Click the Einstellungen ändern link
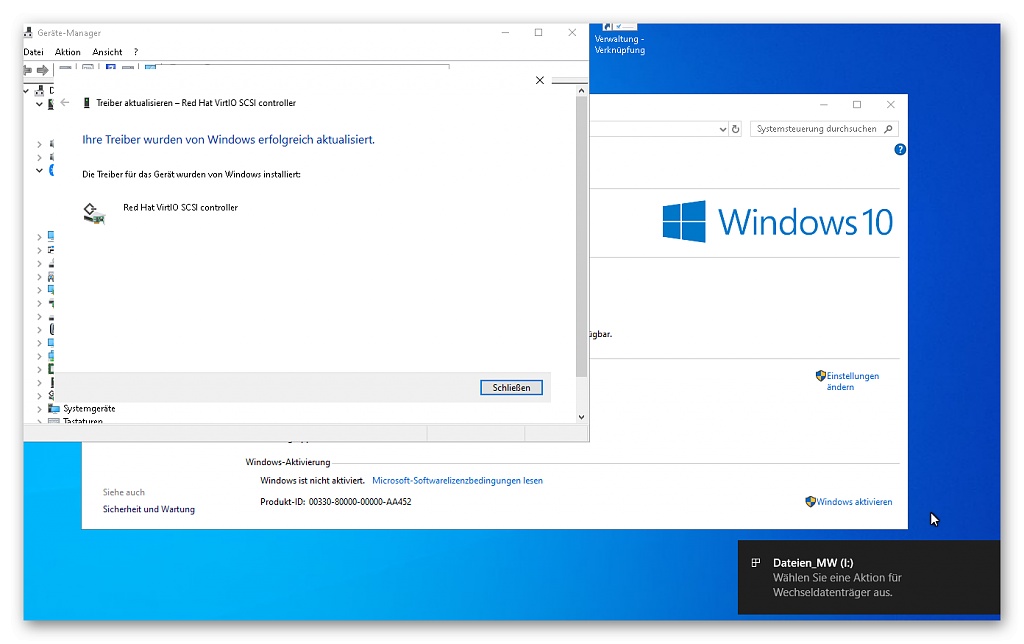Viewport: 1024px width, 644px height. tap(852, 381)
